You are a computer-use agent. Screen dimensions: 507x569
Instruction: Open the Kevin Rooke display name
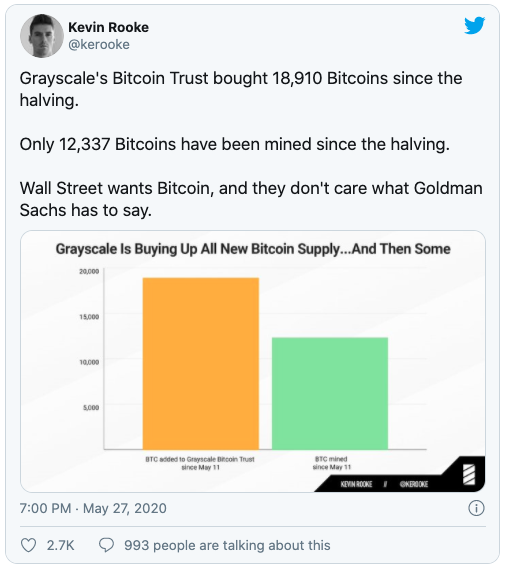pos(109,27)
